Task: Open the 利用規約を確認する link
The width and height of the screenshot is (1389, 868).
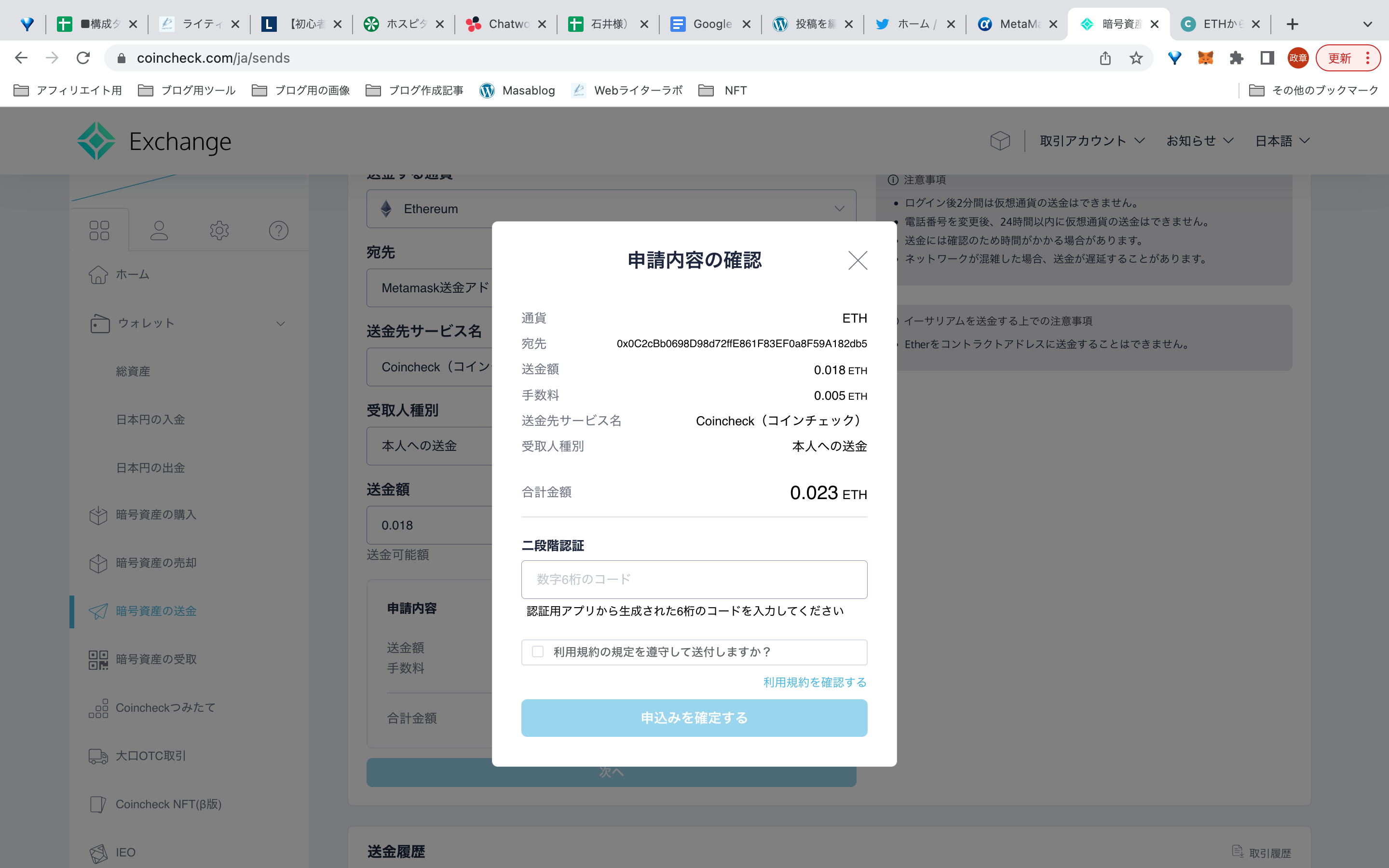Action: [815, 682]
